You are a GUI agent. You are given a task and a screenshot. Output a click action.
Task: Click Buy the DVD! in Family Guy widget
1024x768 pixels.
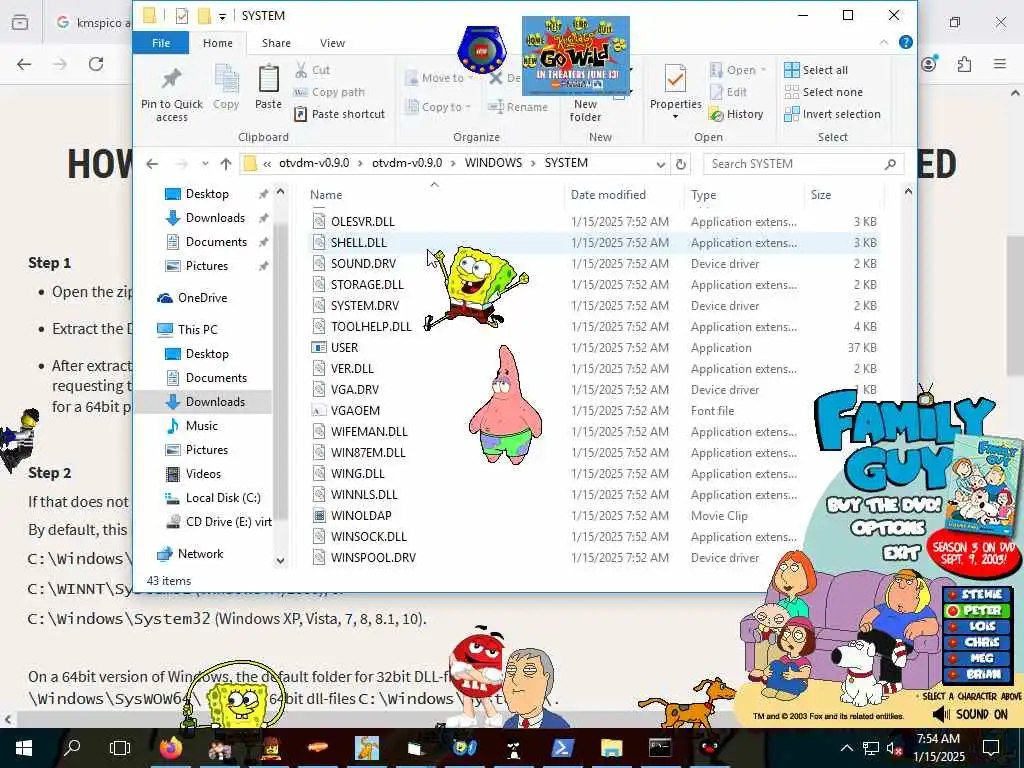click(884, 505)
